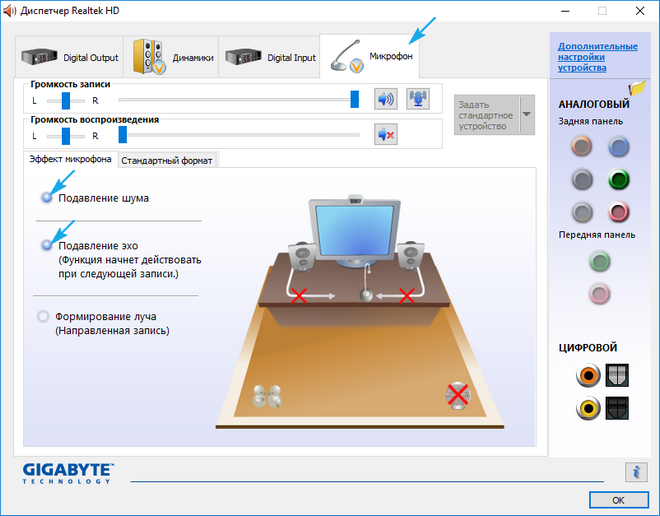Enable Формирование луча directional recording
This screenshot has height=516, width=660.
(x=43, y=316)
